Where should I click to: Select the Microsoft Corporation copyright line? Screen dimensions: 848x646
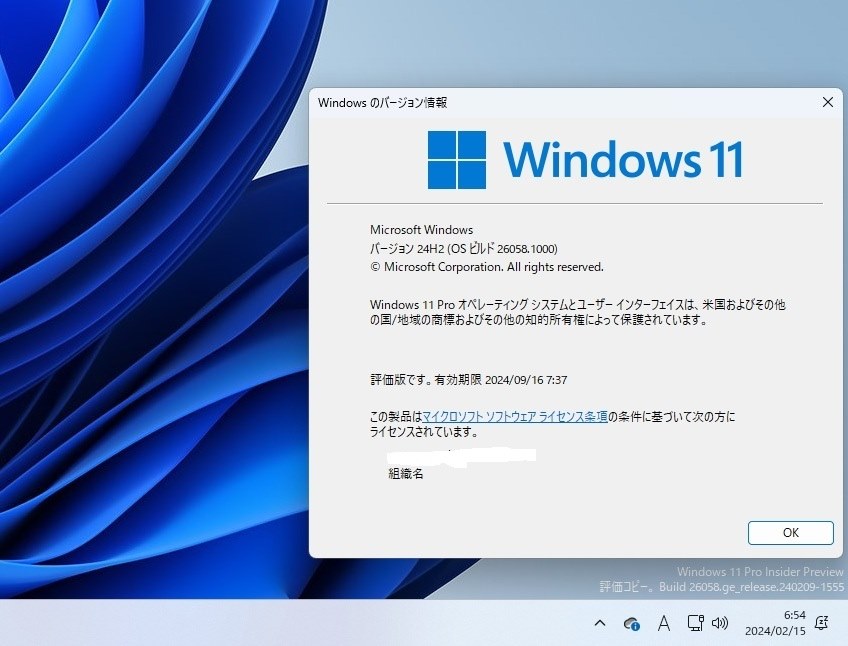pyautogui.click(x=487, y=267)
